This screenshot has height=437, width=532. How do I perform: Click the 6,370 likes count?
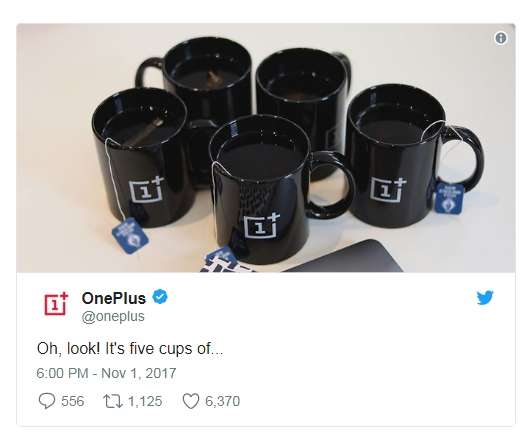(x=223, y=401)
